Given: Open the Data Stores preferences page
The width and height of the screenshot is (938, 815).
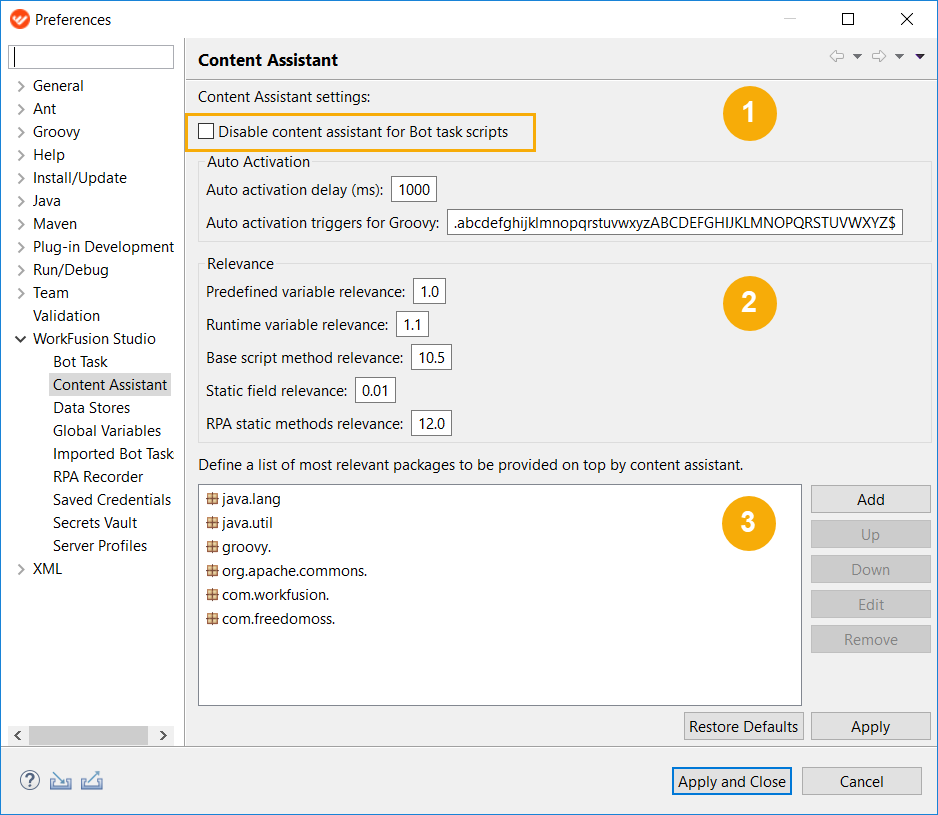Looking at the screenshot, I should coord(92,408).
